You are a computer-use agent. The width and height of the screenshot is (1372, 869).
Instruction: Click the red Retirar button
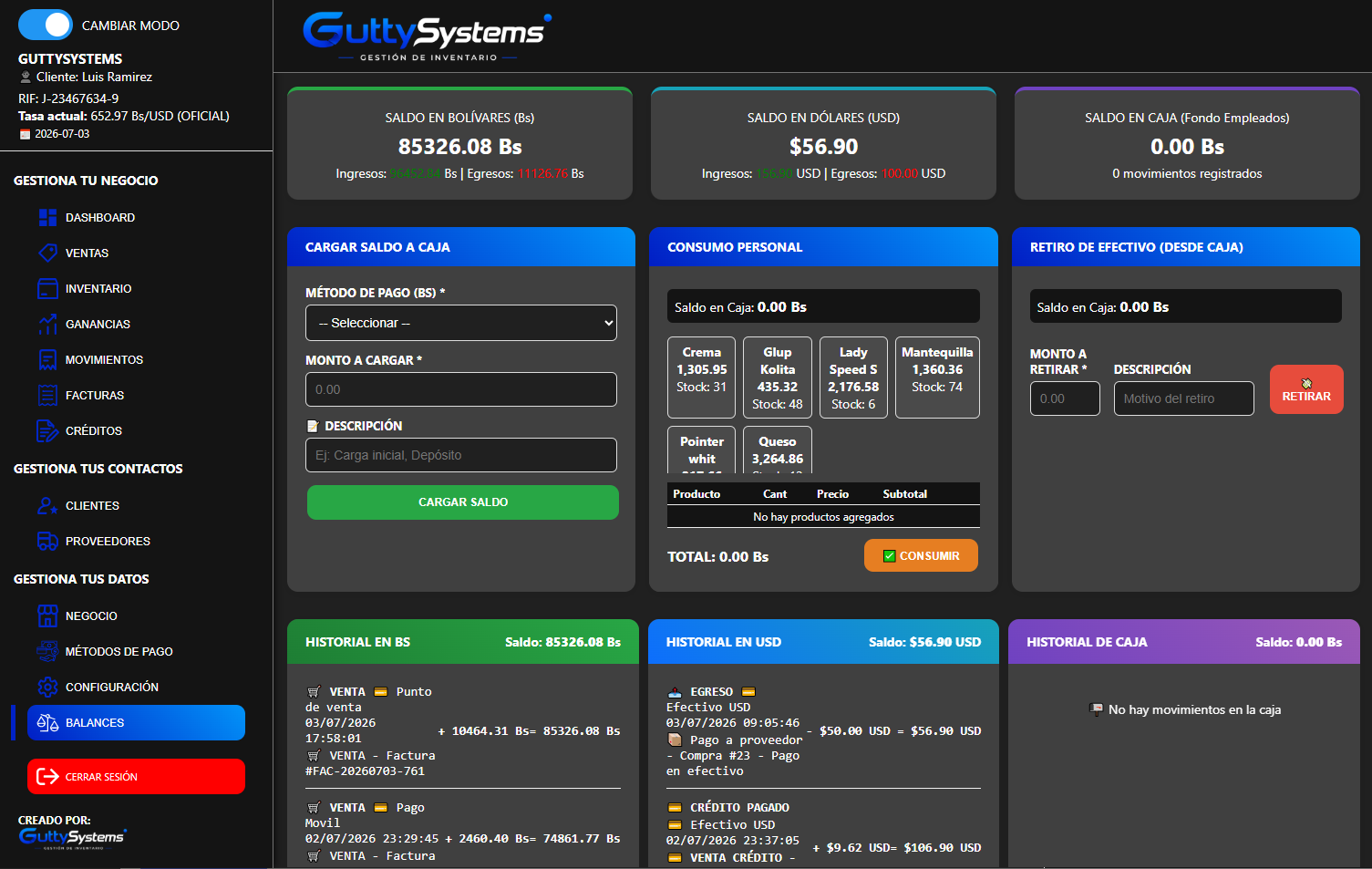[x=1306, y=389]
